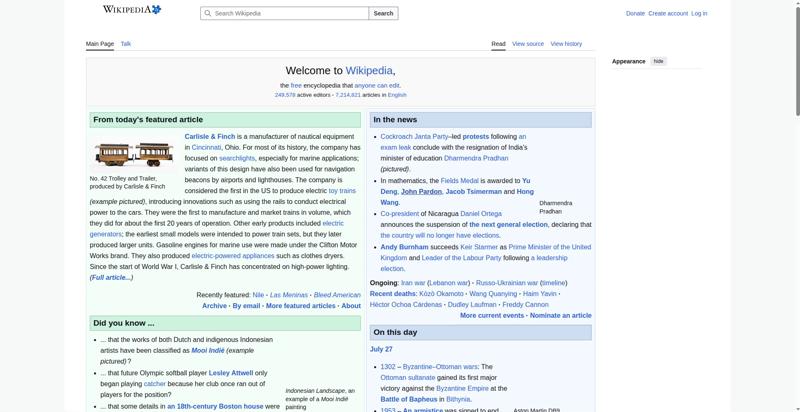Open the View history tab

[x=566, y=44]
